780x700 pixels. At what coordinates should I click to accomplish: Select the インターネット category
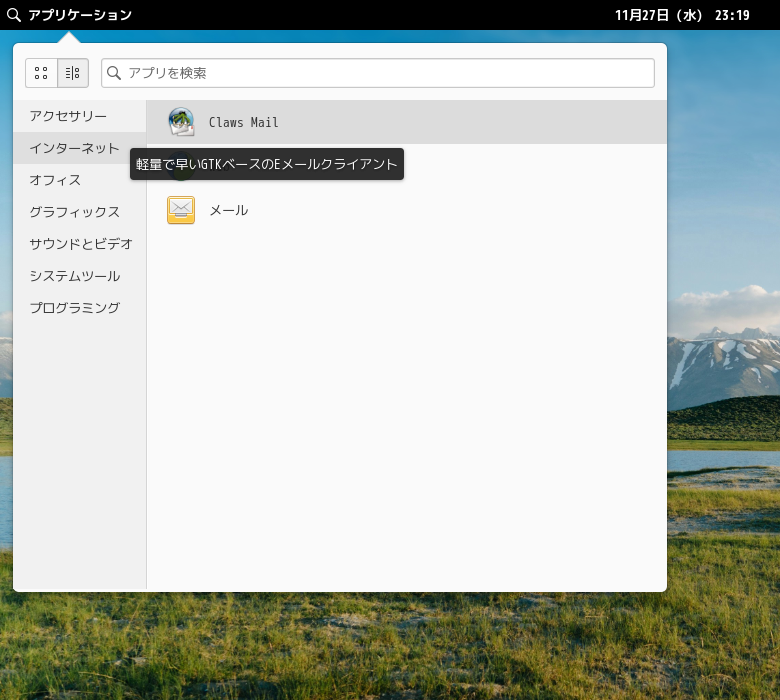74,148
